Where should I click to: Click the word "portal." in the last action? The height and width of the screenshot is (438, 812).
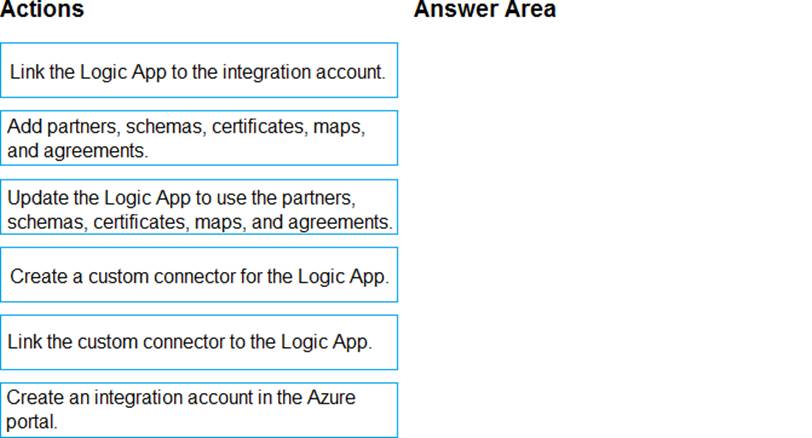pyautogui.click(x=32, y=421)
